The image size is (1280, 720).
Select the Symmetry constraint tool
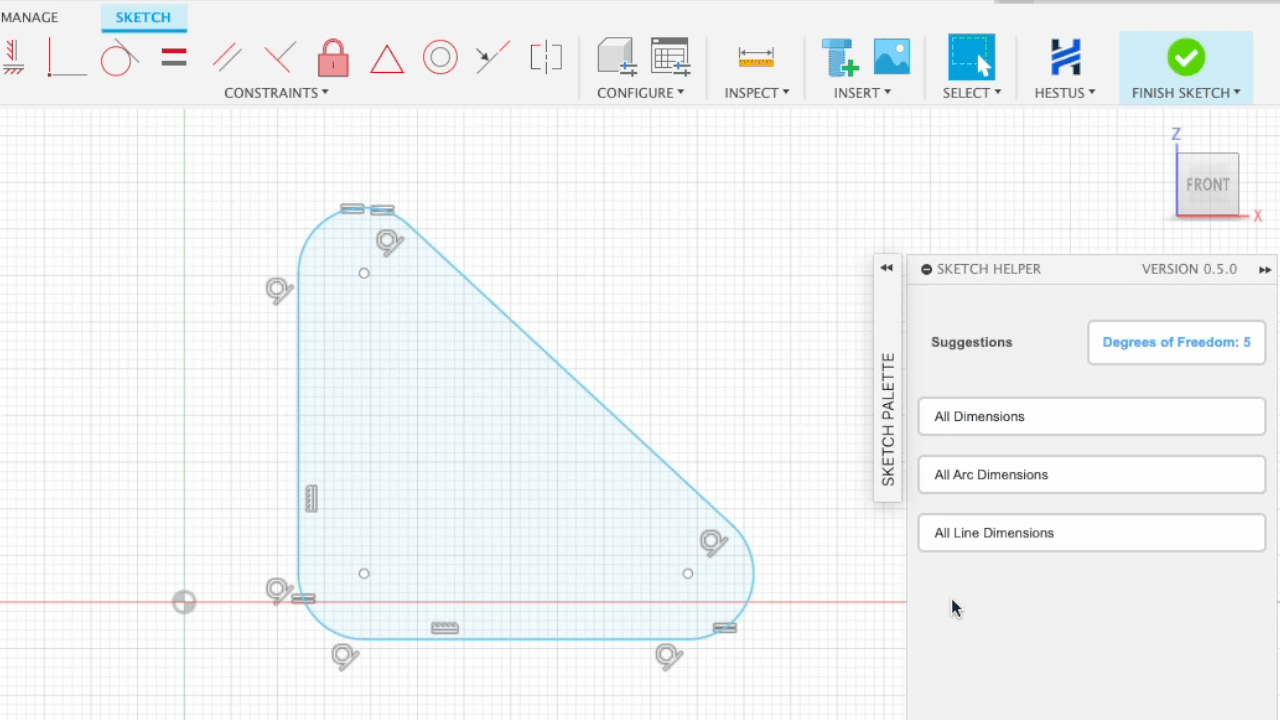click(x=546, y=57)
